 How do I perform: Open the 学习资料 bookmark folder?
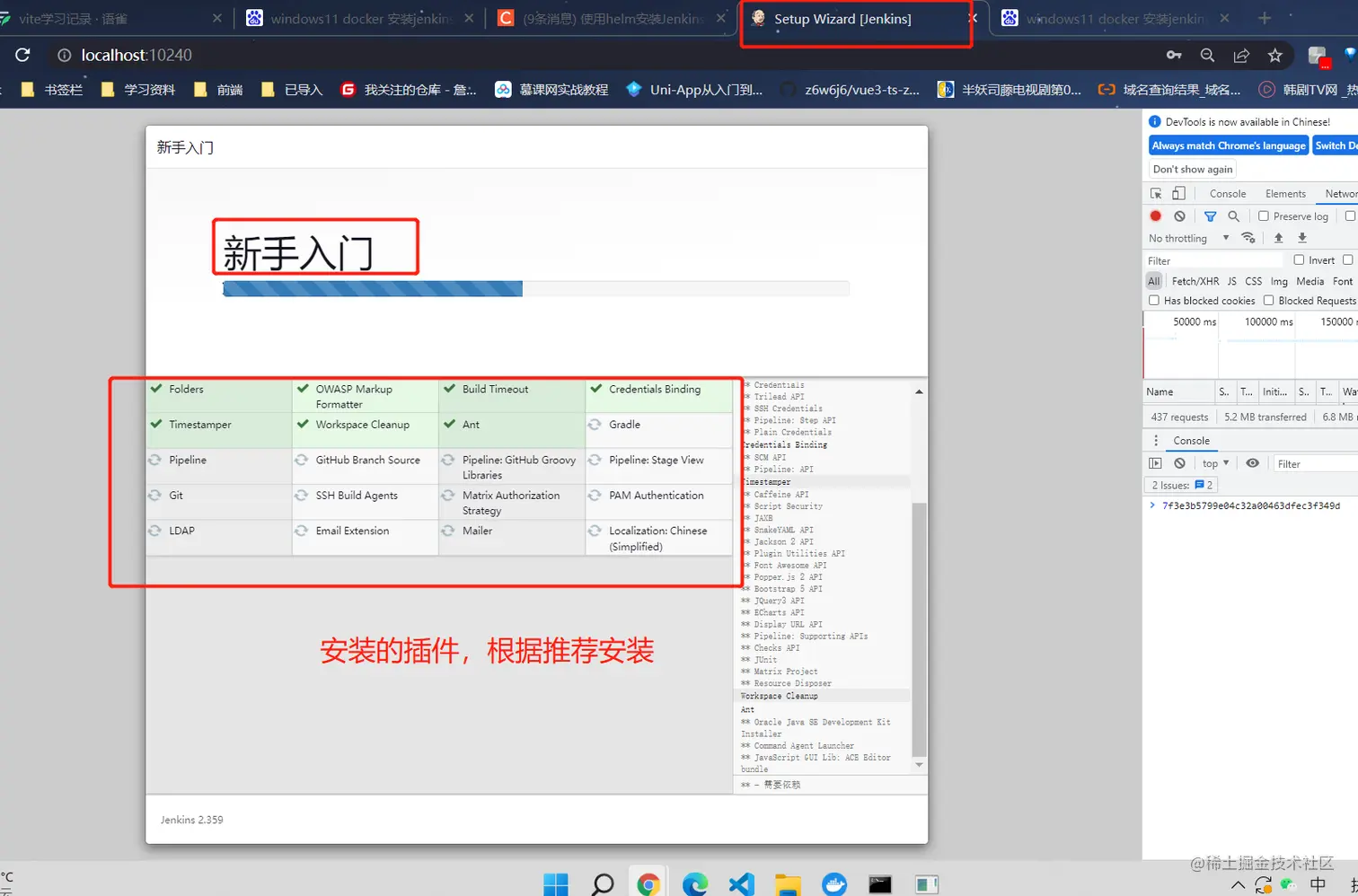click(138, 89)
